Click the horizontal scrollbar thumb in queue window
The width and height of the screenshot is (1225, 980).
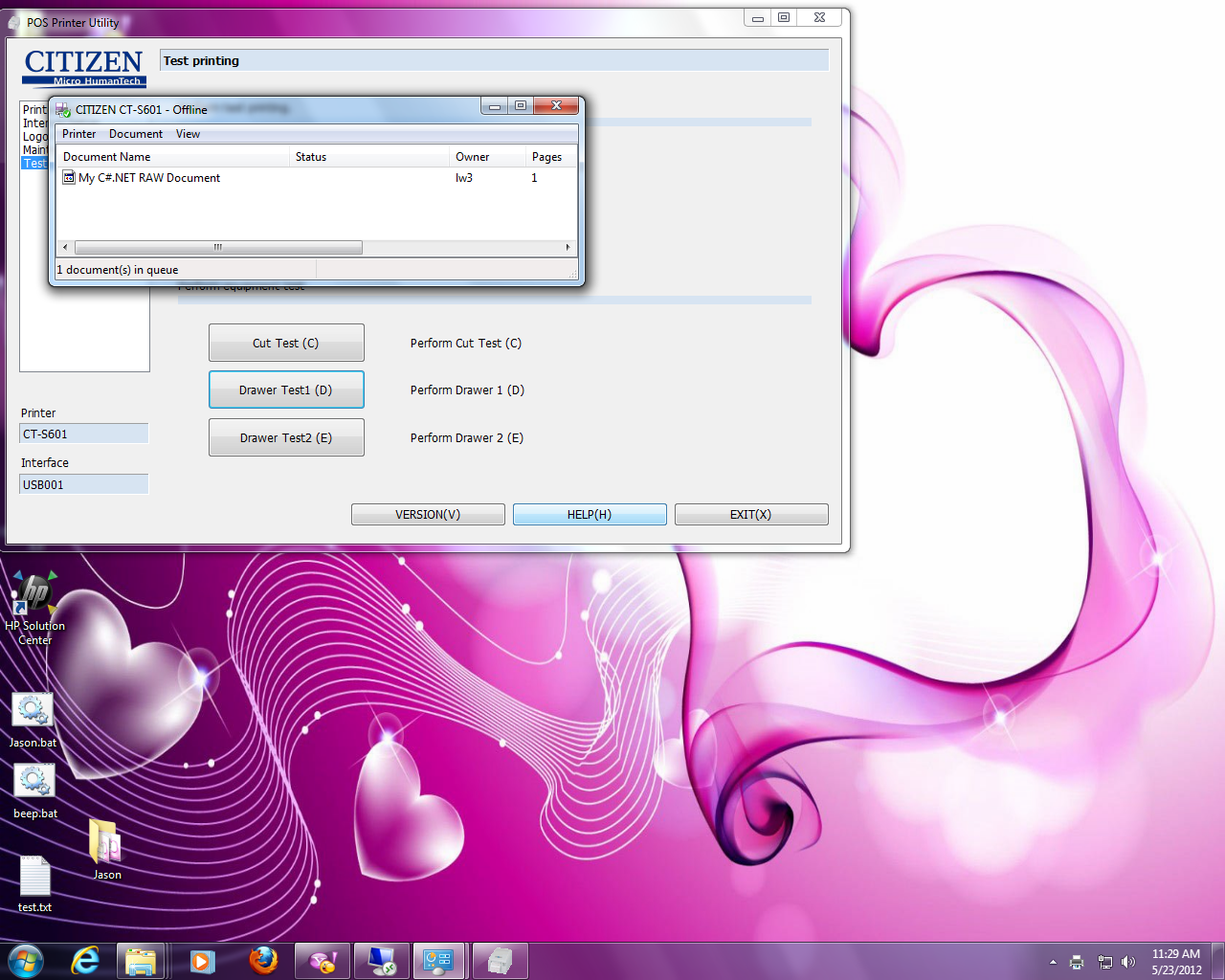218,247
